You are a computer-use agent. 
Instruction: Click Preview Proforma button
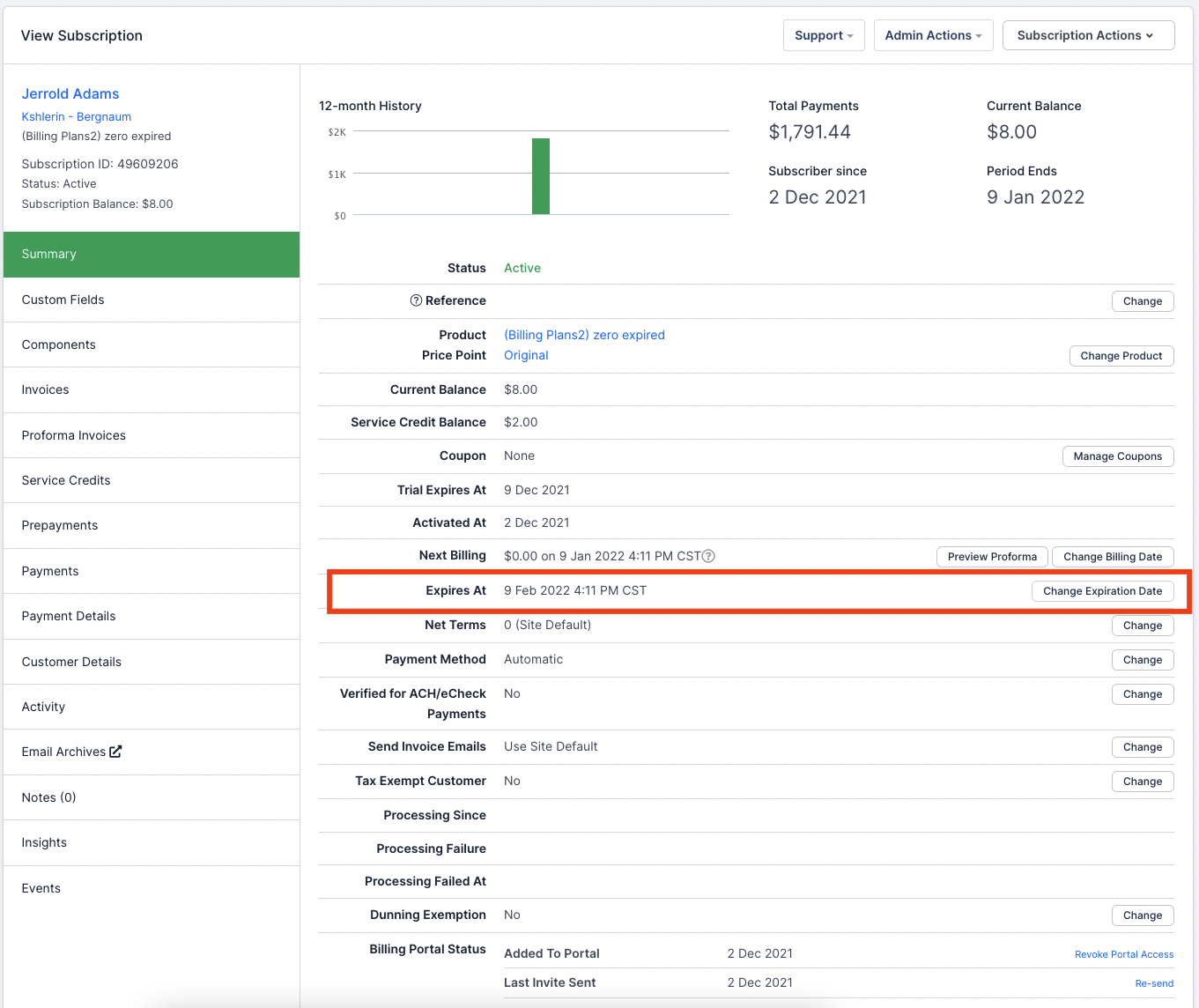[992, 557]
